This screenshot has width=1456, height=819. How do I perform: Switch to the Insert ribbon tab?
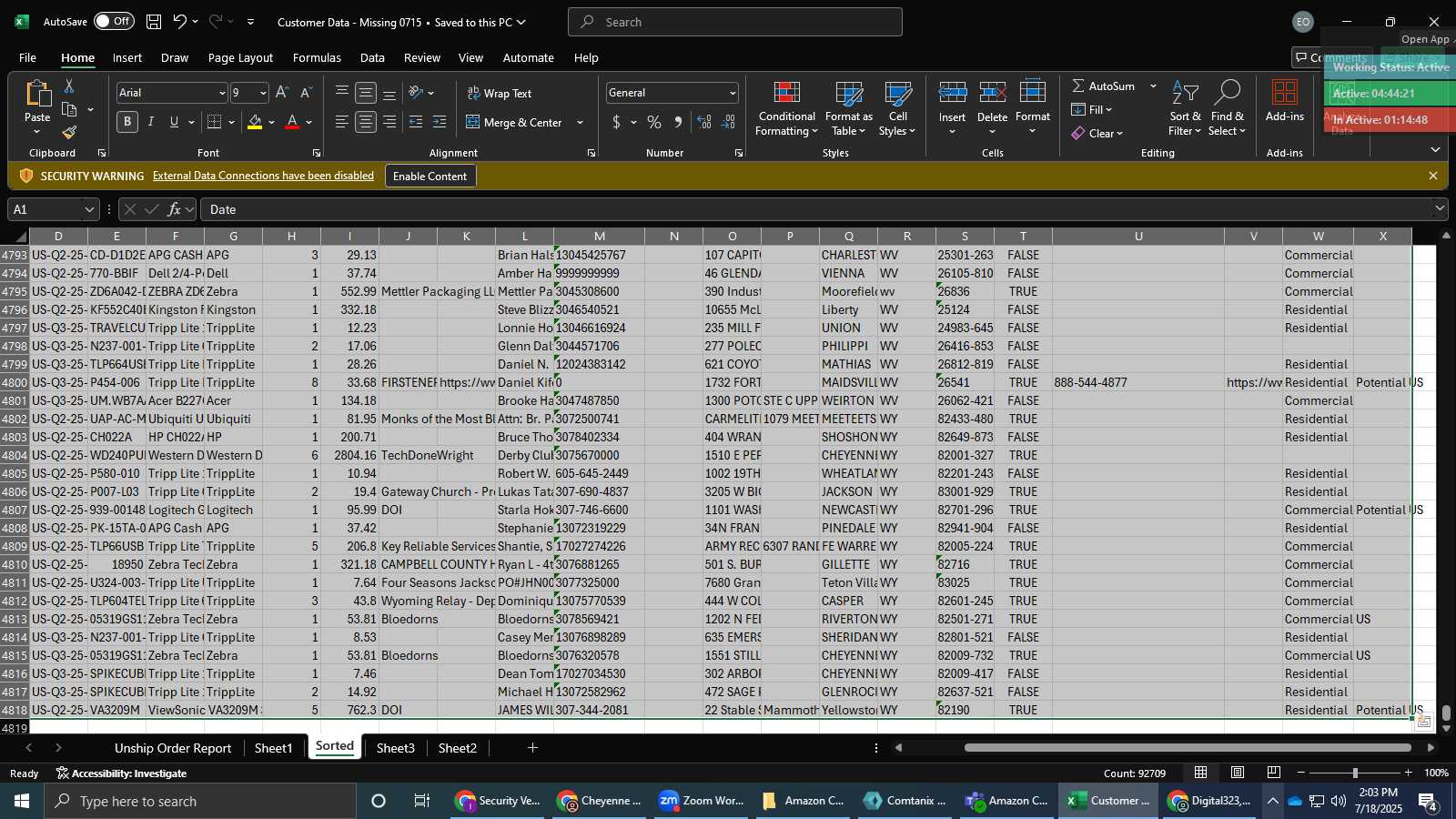point(127,57)
